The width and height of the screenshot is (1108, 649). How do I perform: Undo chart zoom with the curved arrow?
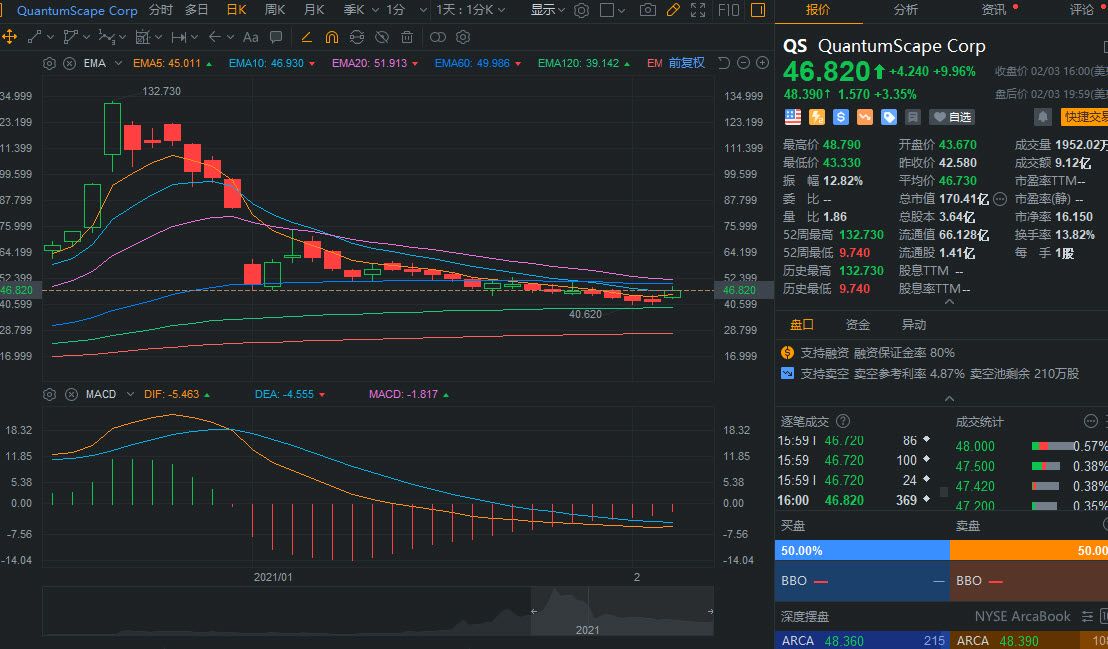pyautogui.click(x=724, y=63)
